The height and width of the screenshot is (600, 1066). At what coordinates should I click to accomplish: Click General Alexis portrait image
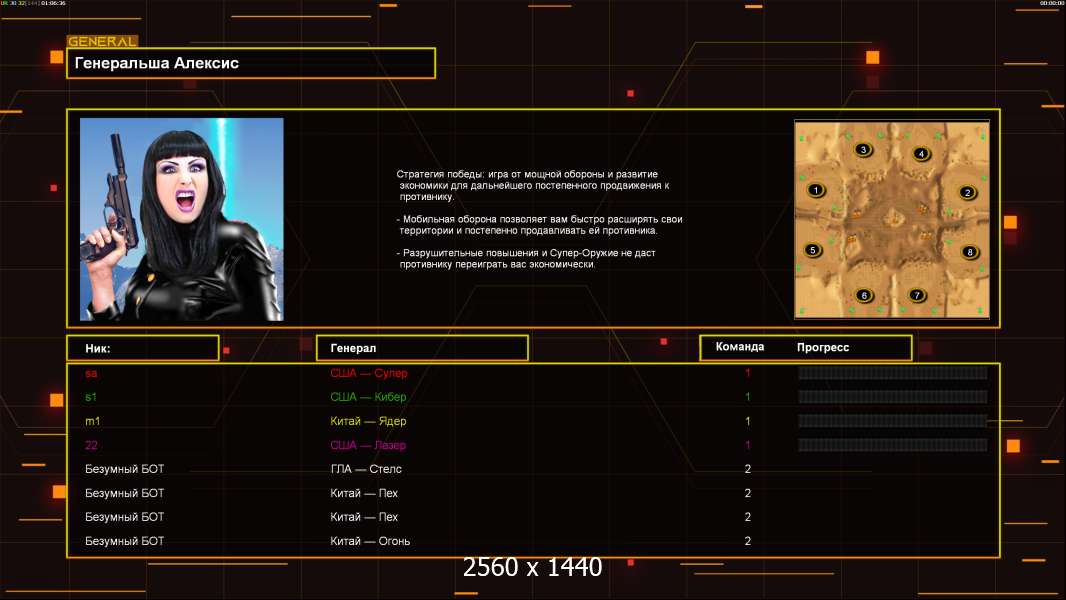pyautogui.click(x=182, y=219)
